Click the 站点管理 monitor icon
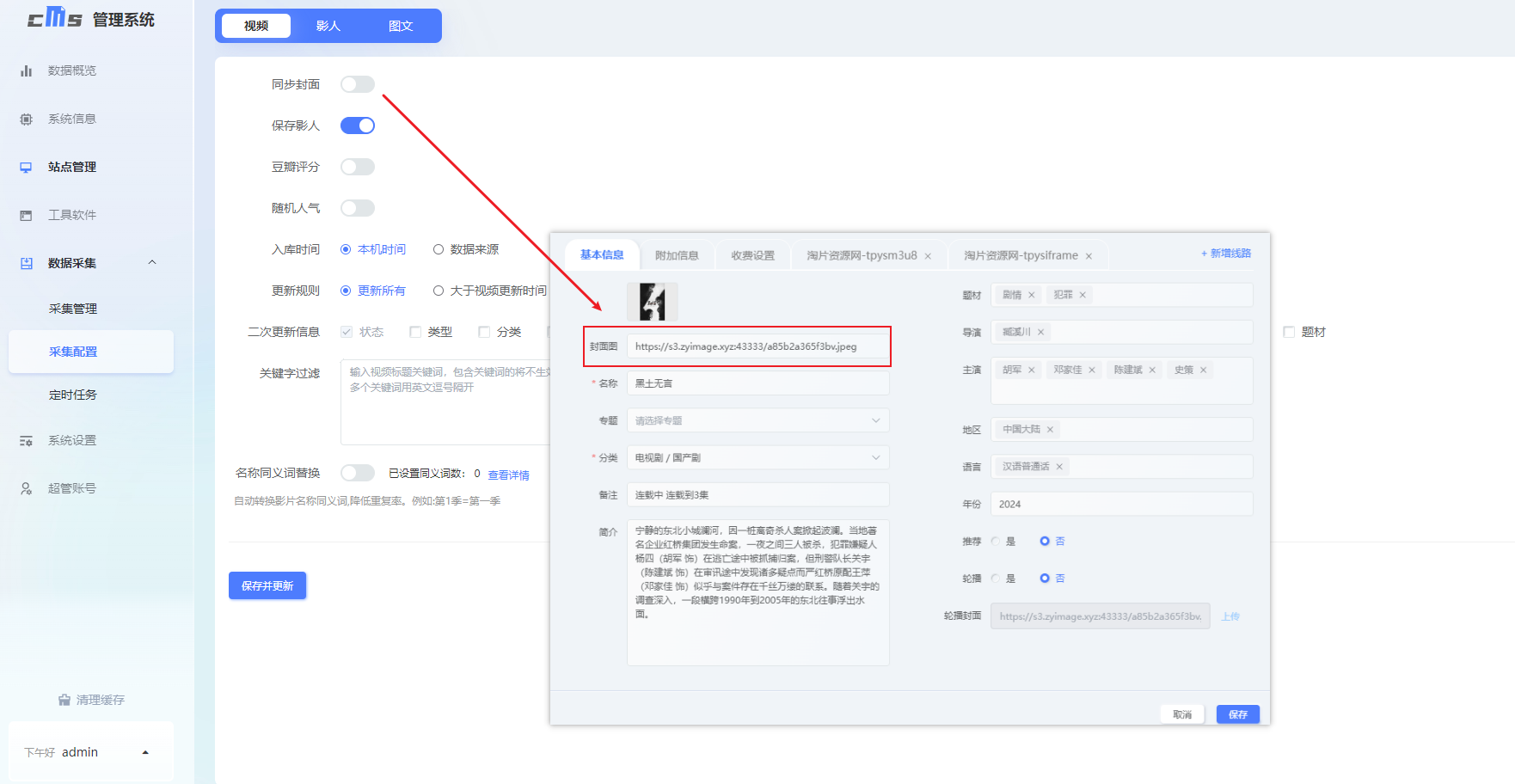 [26, 167]
